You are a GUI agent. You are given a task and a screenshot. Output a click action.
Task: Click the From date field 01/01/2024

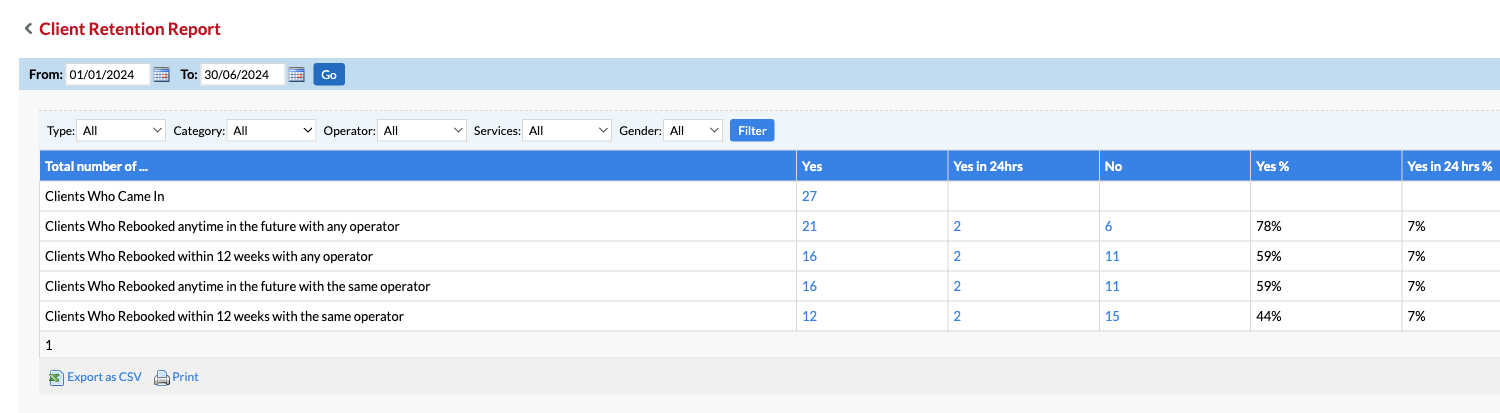click(108, 74)
